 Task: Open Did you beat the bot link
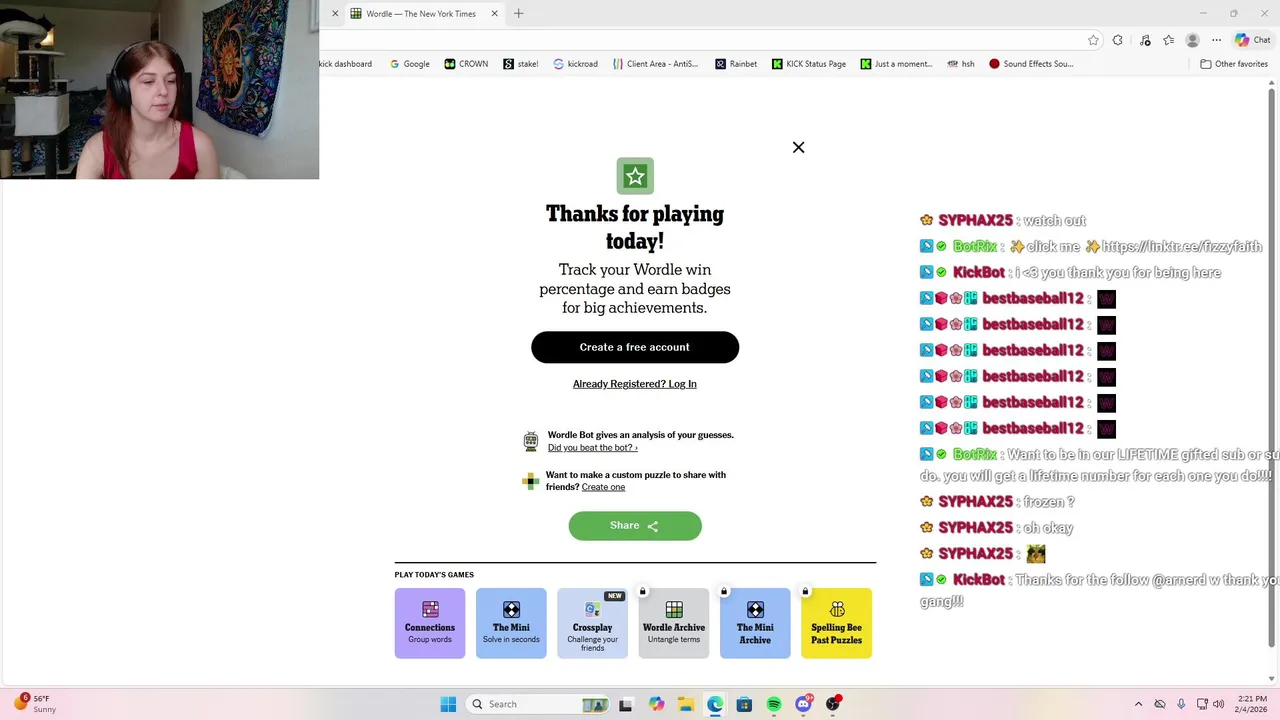(592, 448)
